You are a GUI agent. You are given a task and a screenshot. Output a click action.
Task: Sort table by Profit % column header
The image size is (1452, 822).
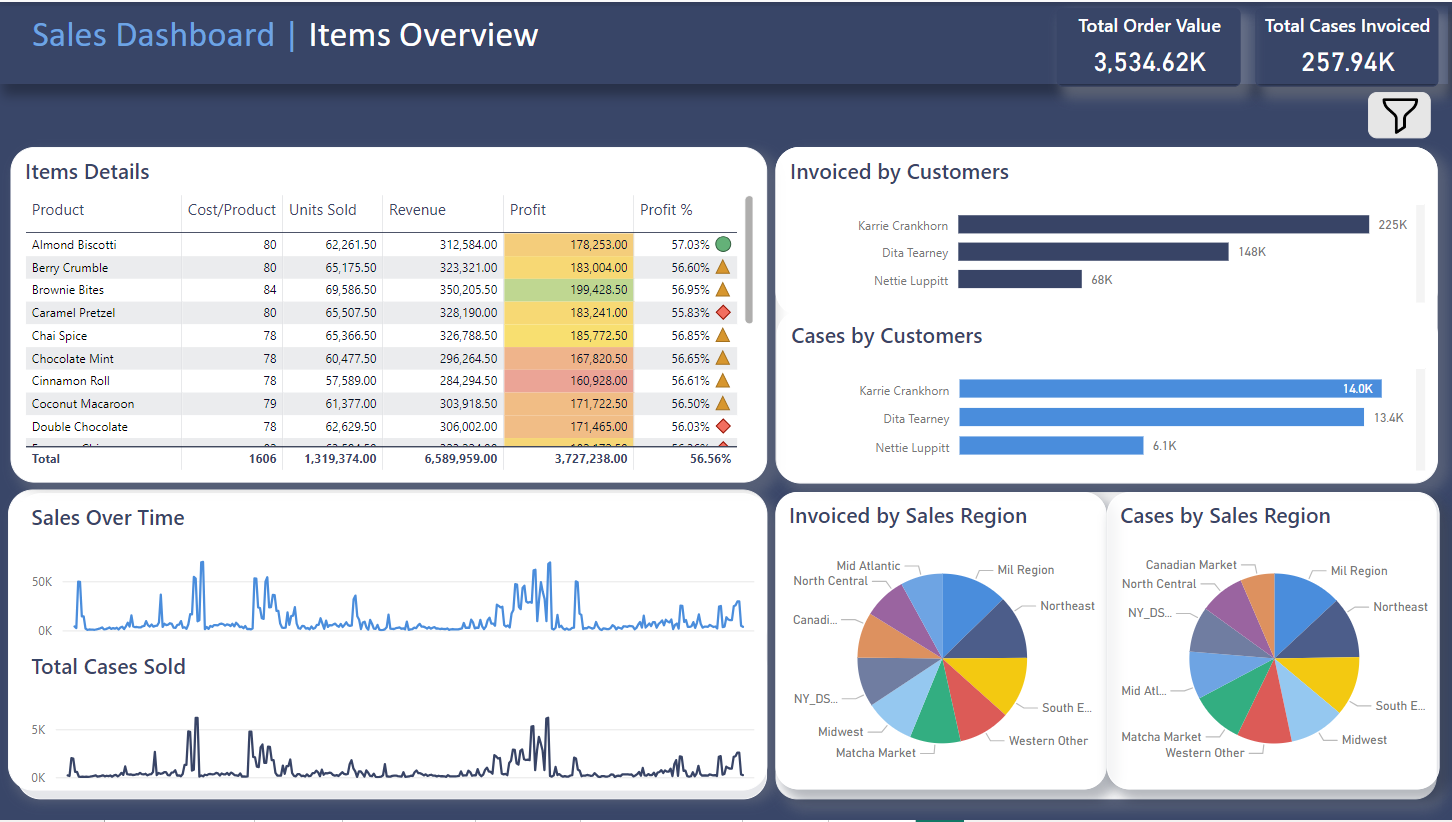[x=666, y=210]
